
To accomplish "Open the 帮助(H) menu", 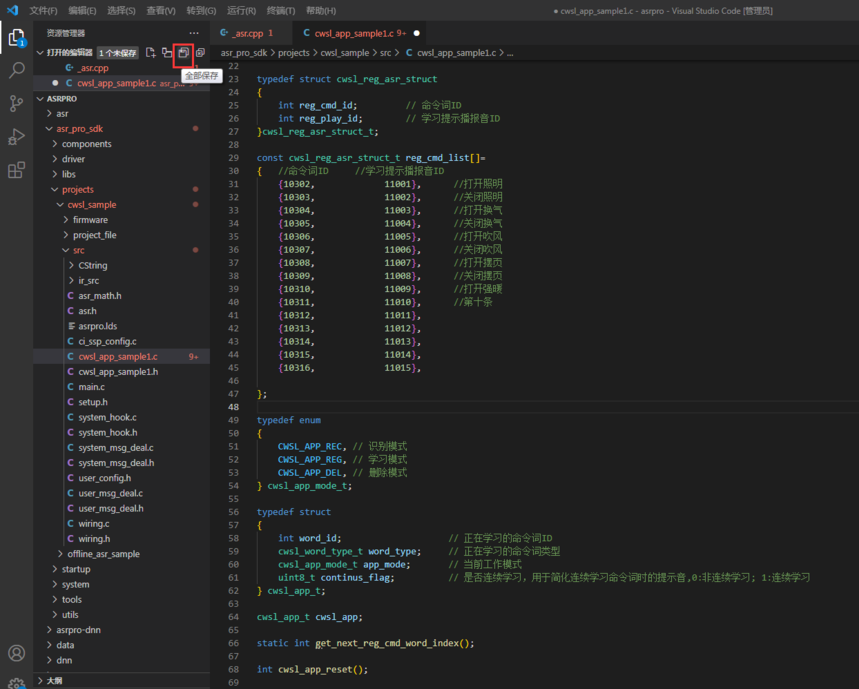I will point(320,10).
